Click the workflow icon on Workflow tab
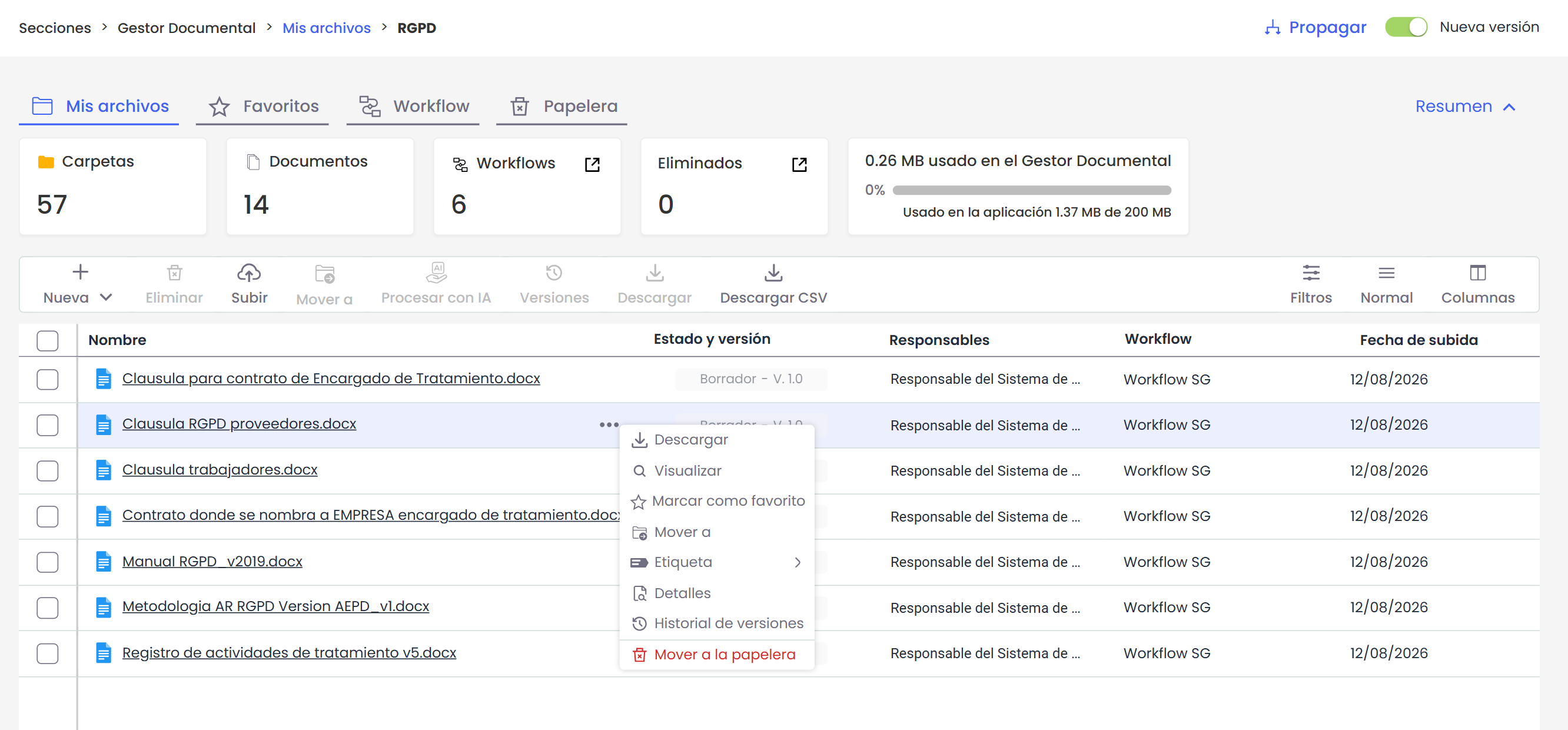Screen dimensions: 1568x730 370,106
